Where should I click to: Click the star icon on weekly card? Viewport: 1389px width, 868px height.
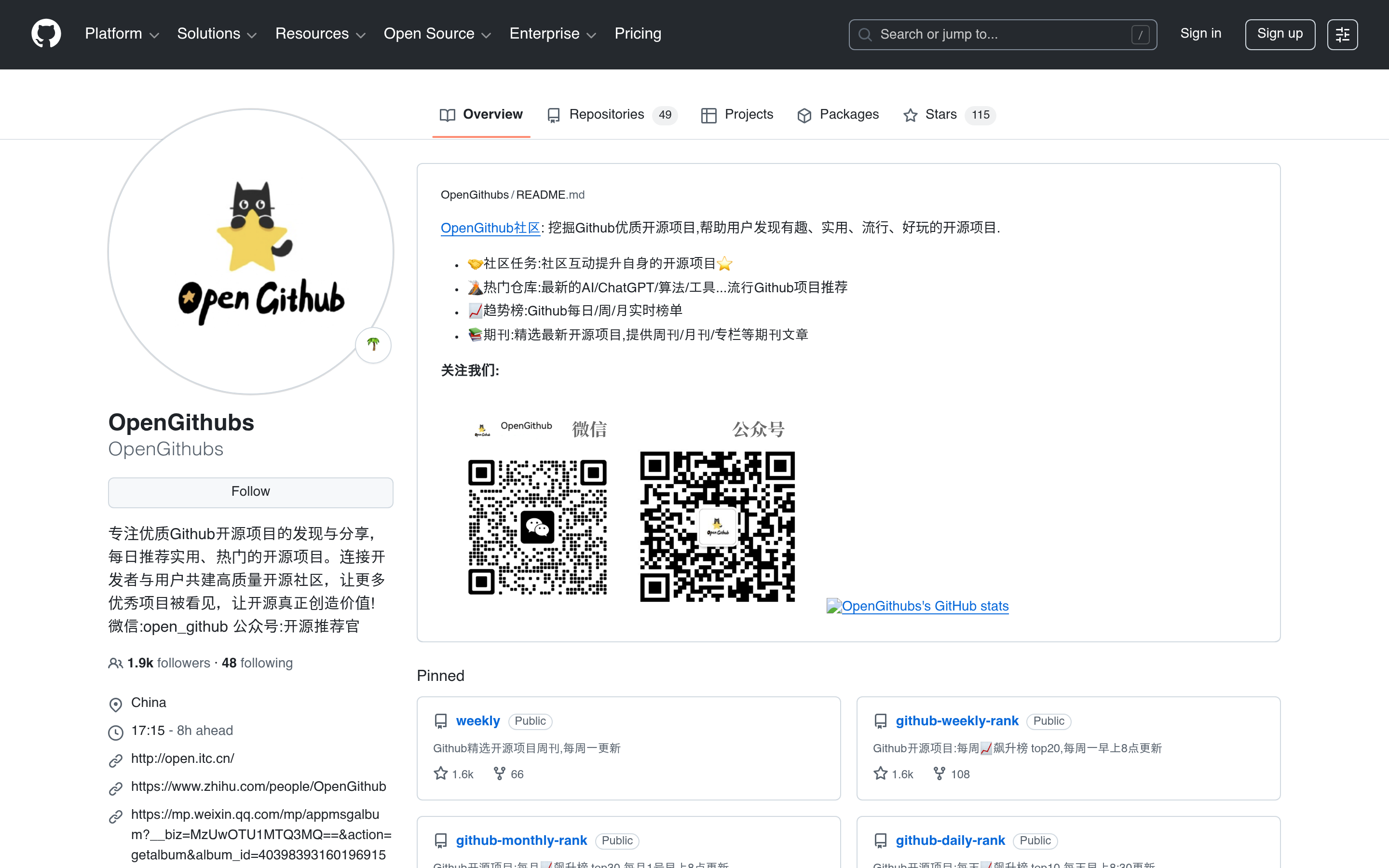(x=441, y=773)
